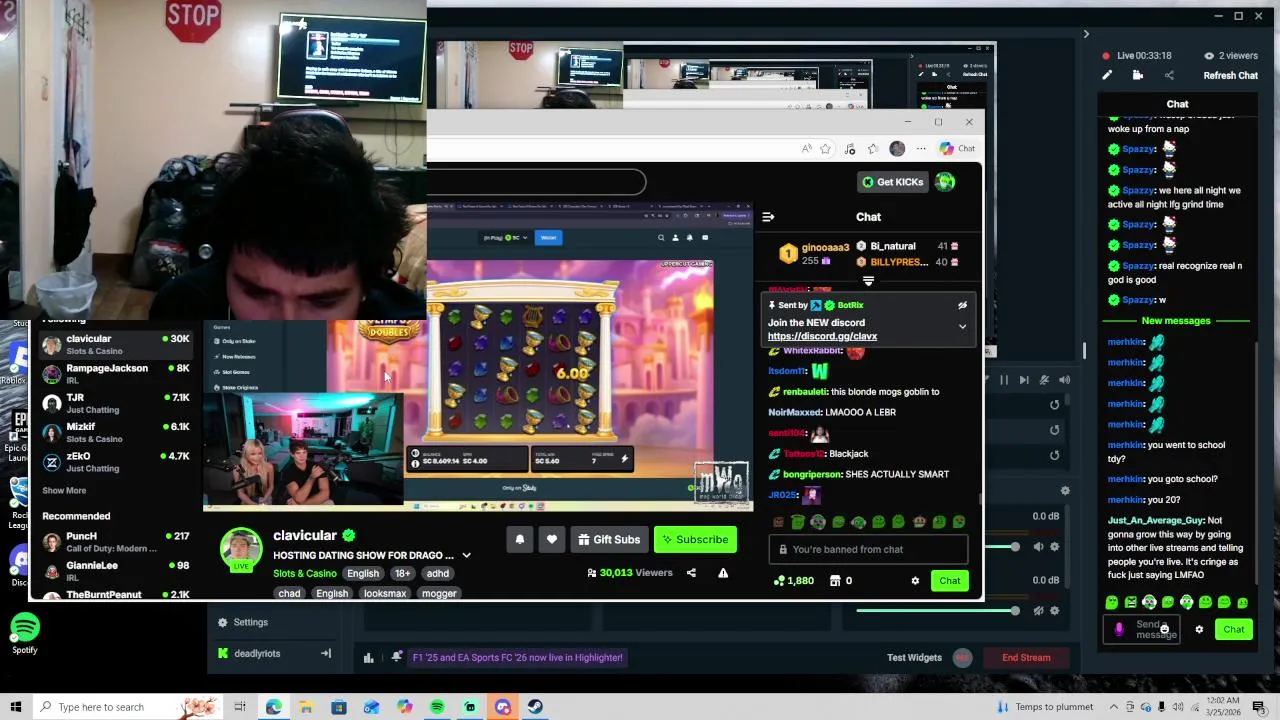Toggle the muted microphone icon in playback row
The height and width of the screenshot is (720, 1280).
coord(1044,380)
